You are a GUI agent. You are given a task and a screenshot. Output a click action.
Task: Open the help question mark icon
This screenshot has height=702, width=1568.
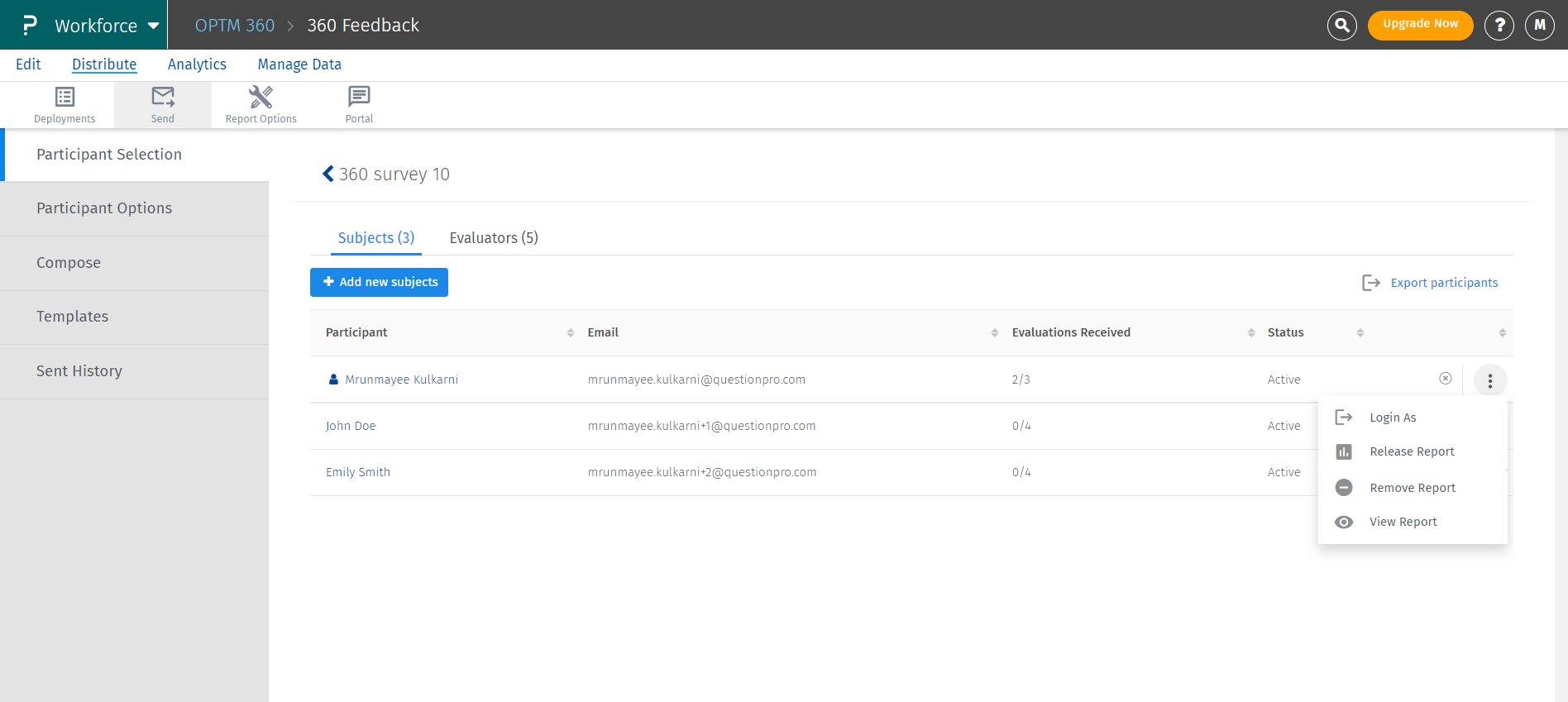pos(1499,26)
